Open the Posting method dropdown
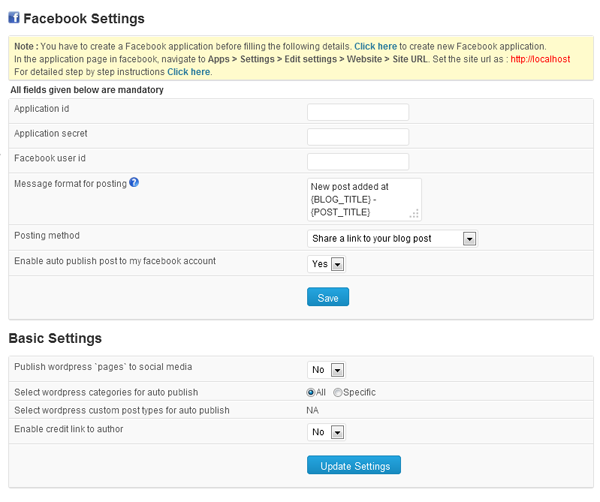The height and width of the screenshot is (502, 600). tap(392, 239)
